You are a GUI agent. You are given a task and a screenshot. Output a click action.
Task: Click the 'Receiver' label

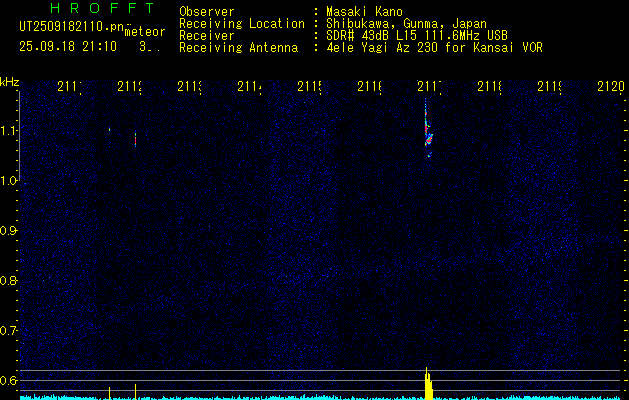tap(207, 36)
